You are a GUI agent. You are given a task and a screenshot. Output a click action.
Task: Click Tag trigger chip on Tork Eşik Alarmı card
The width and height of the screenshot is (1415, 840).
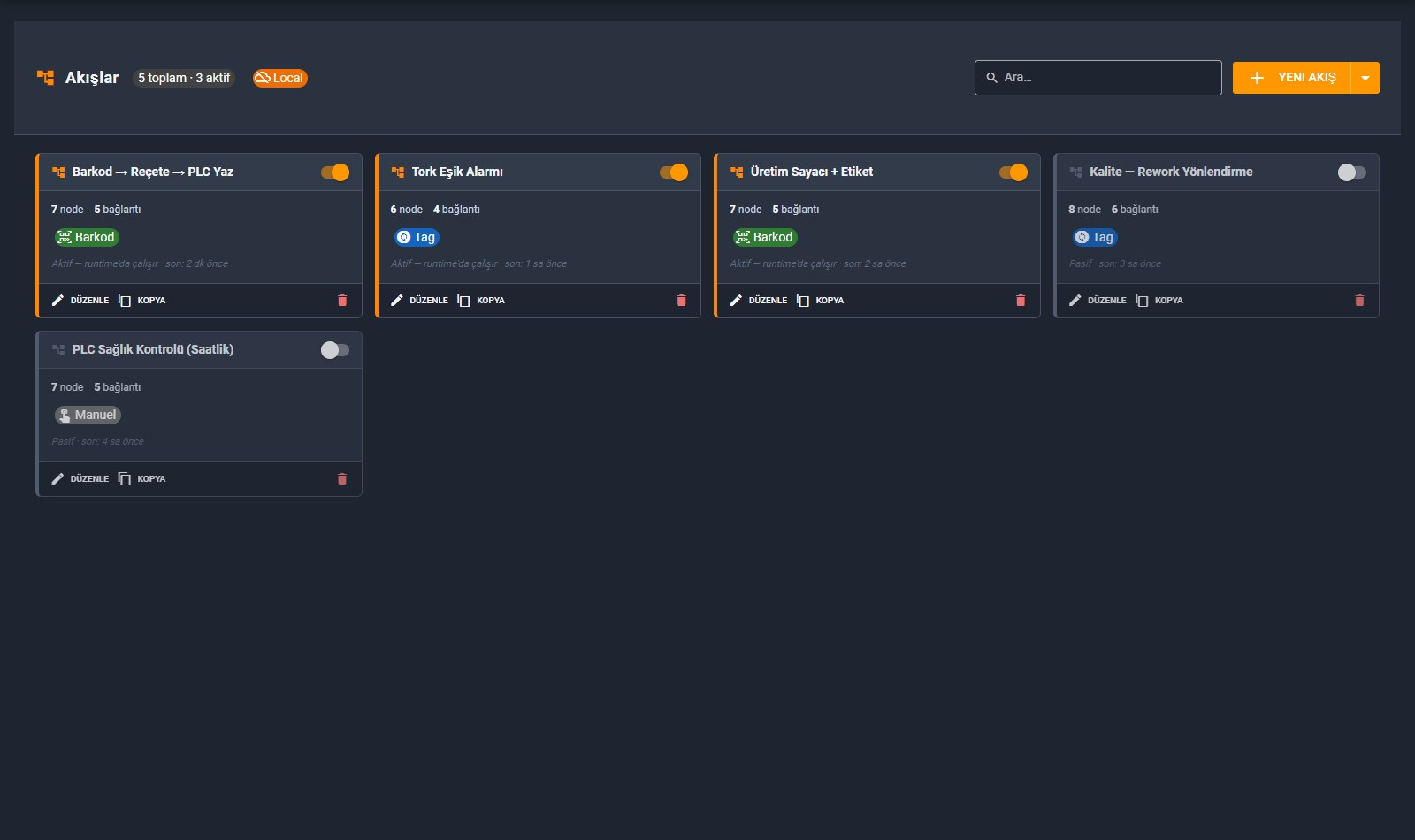[417, 237]
